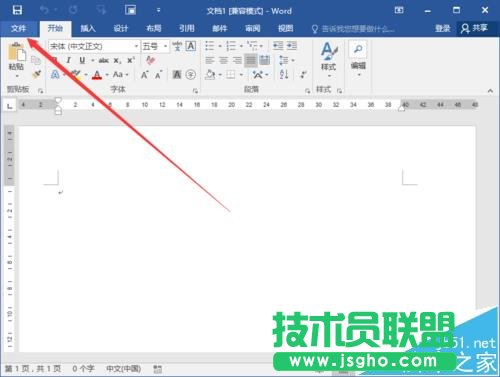Click the Find magnifier icon above 编辑
This screenshot has width=500, height=377.
(x=358, y=49)
